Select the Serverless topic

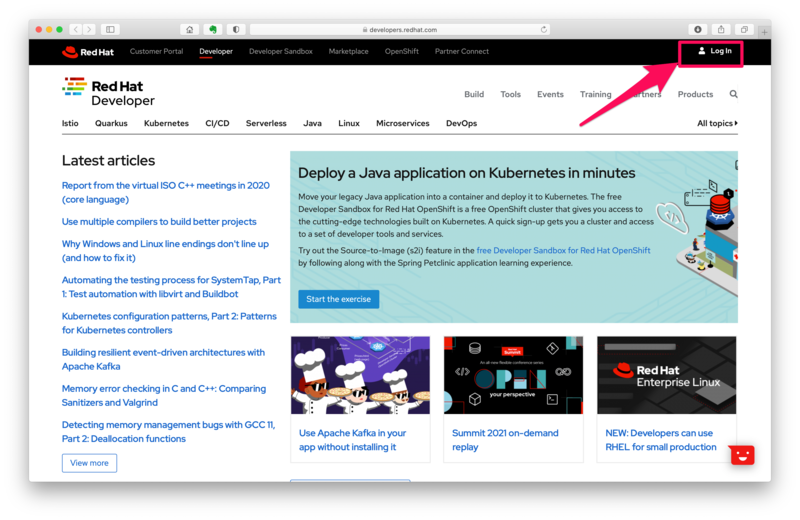tap(266, 123)
